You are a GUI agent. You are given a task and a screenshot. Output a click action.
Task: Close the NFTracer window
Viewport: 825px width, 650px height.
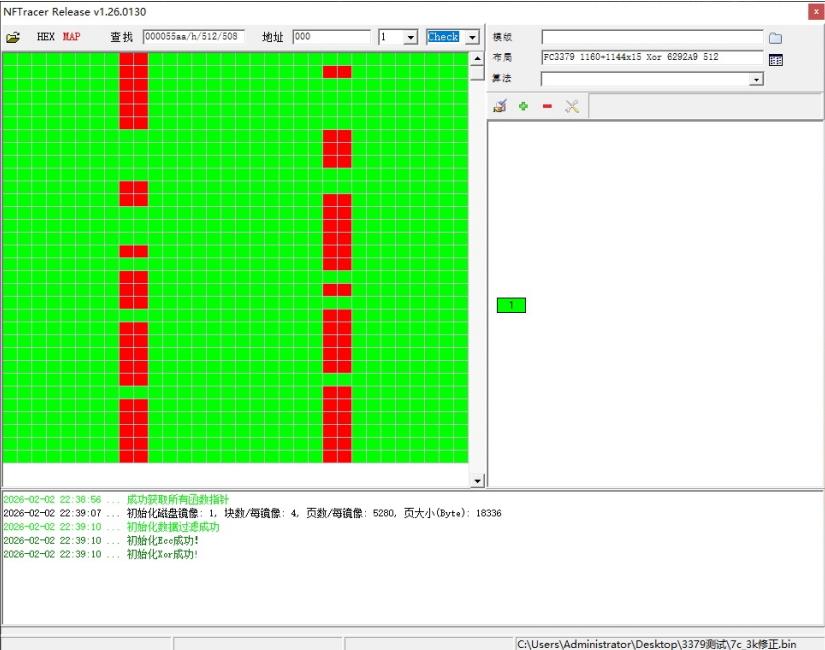click(816, 12)
